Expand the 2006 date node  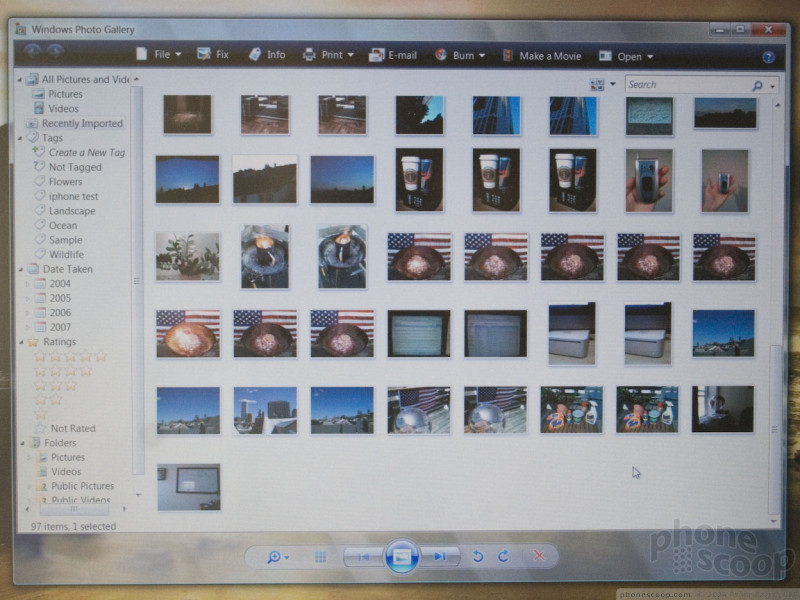point(28,313)
